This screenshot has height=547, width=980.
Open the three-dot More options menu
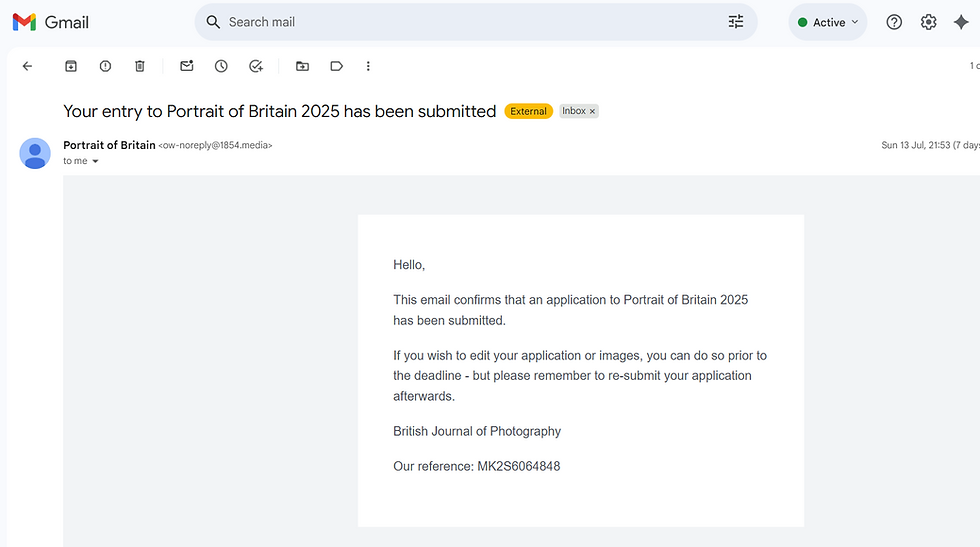click(x=368, y=66)
